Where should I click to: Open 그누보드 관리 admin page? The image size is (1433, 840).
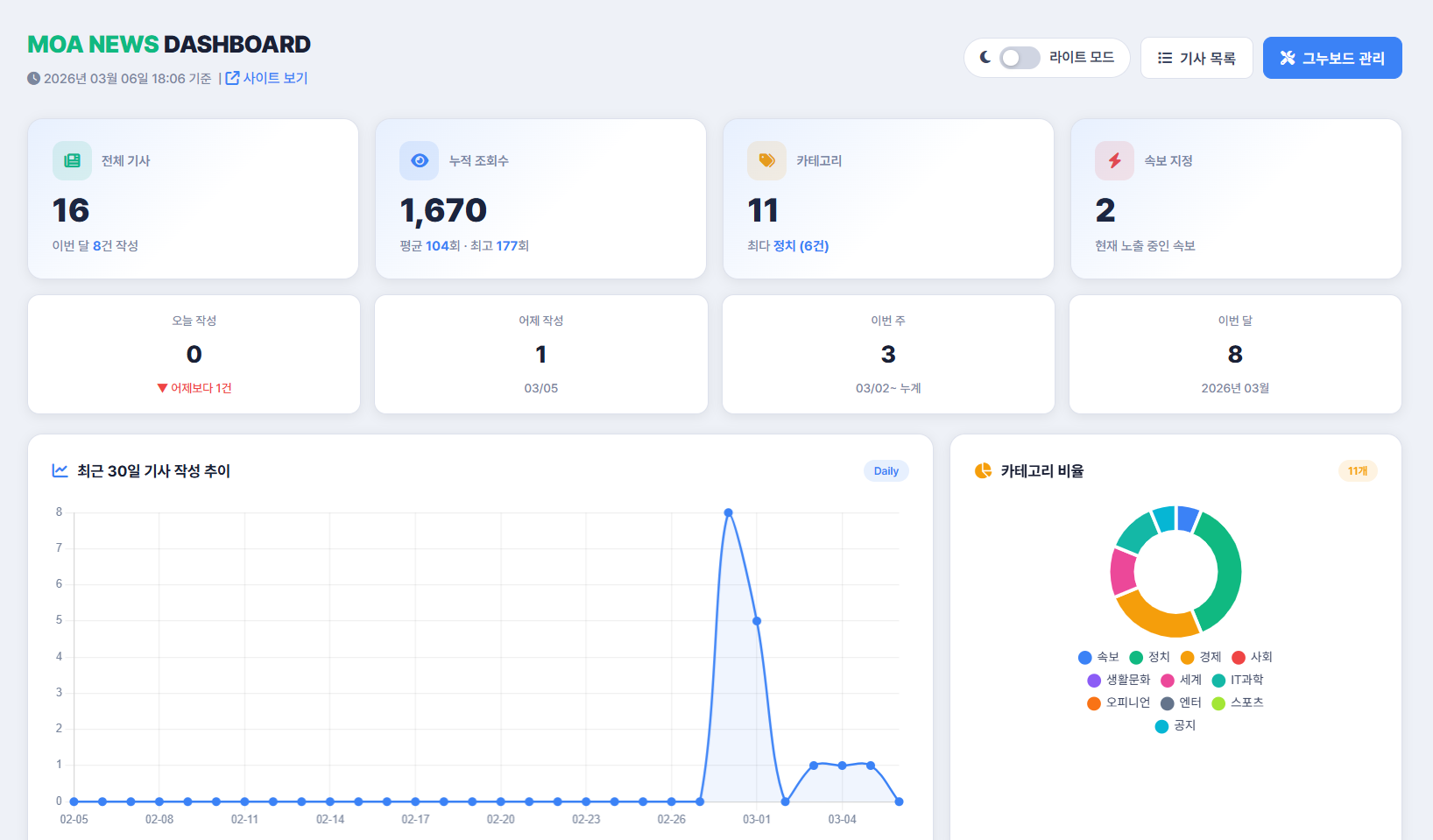point(1331,58)
